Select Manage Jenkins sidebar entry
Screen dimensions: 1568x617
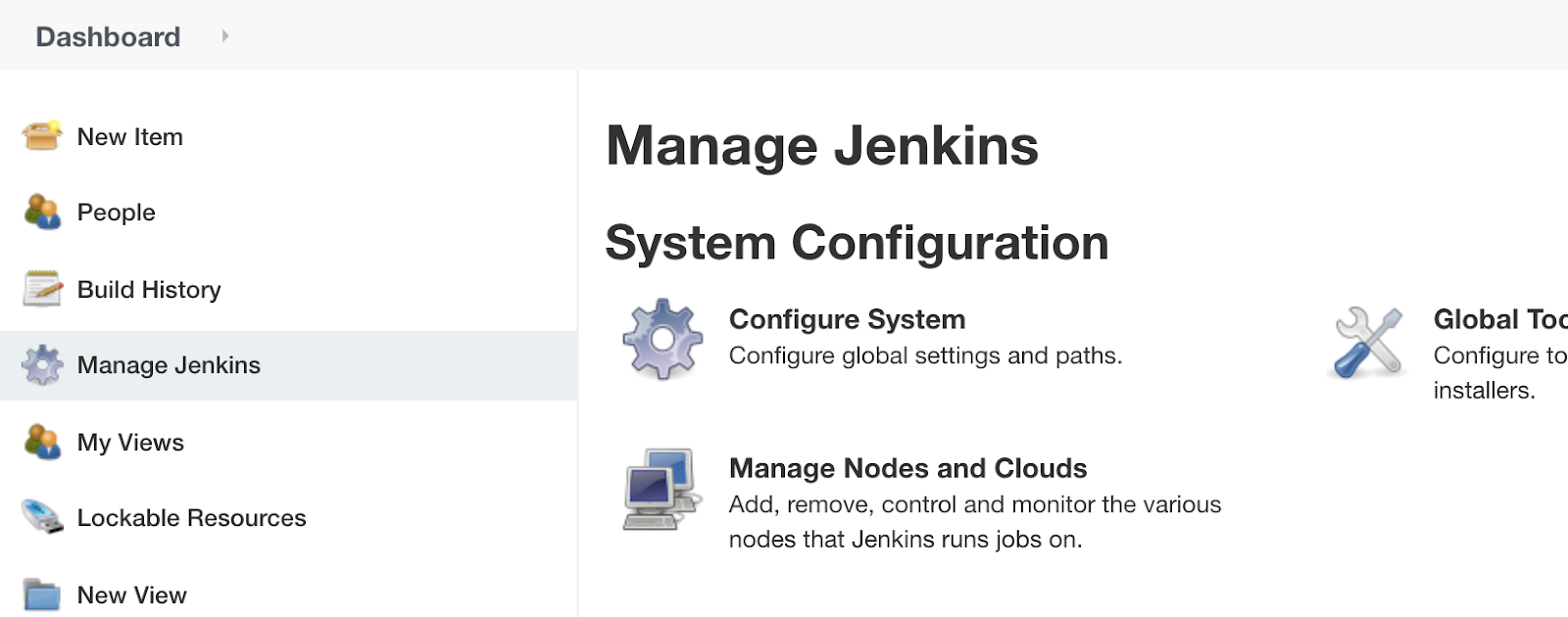169,365
